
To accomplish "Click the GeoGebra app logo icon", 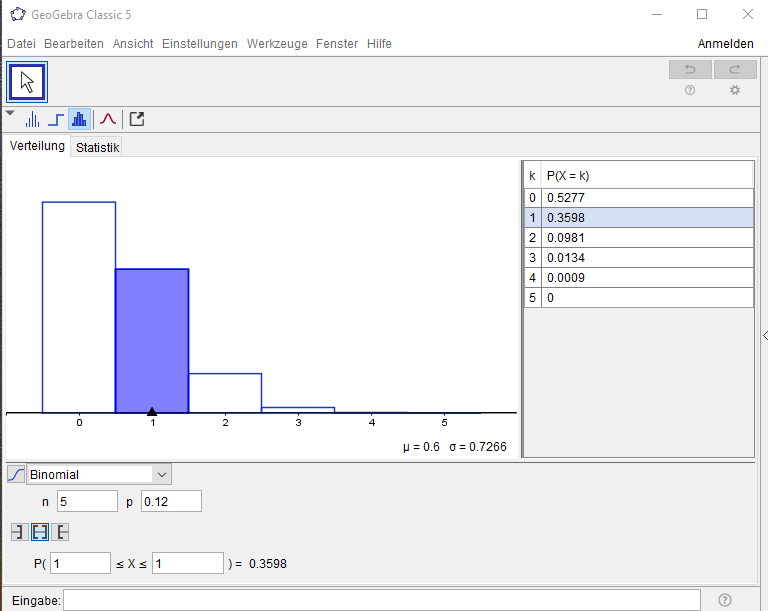I will [18, 14].
